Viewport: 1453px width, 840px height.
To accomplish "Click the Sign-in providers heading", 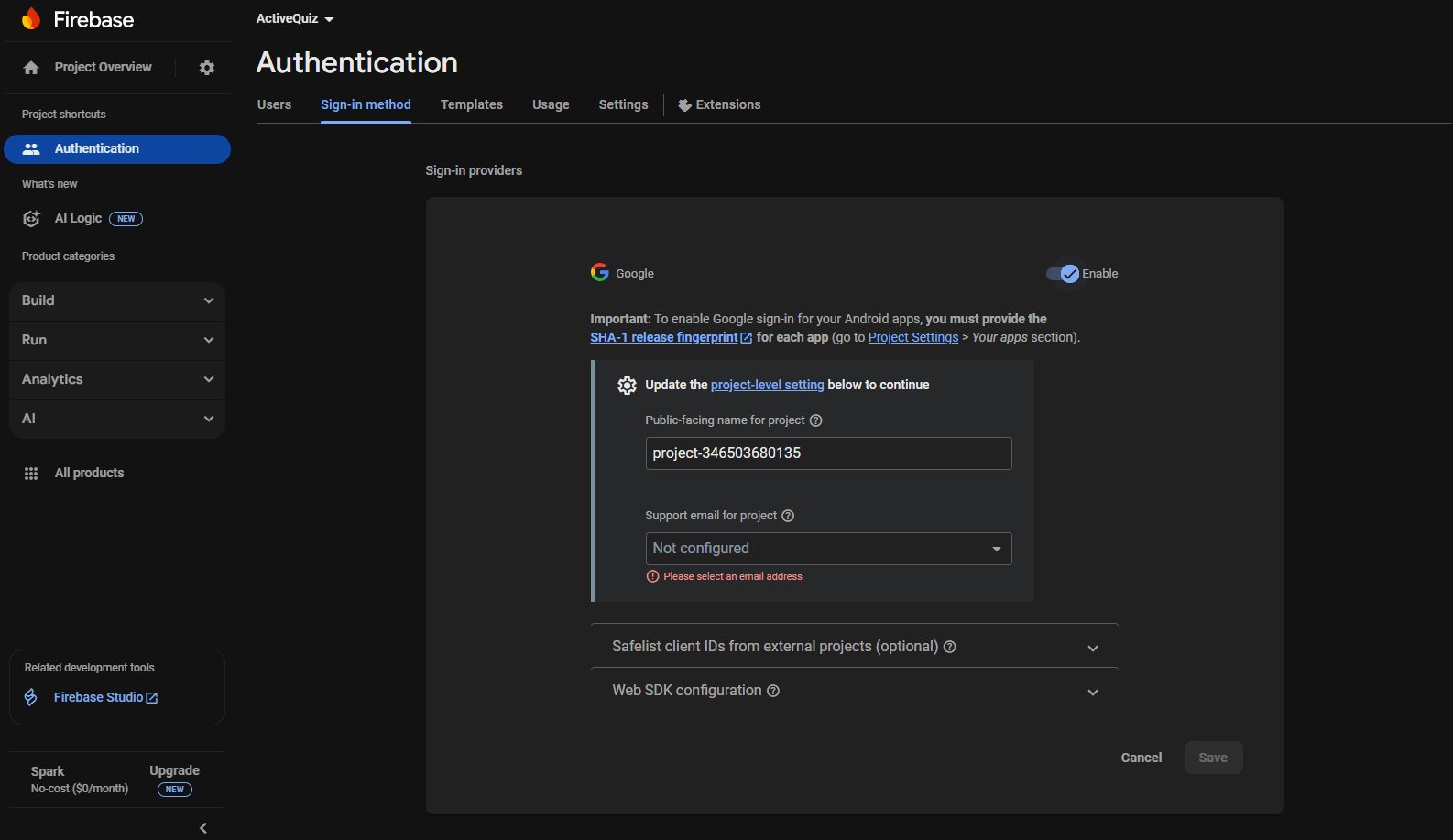I will (x=474, y=170).
